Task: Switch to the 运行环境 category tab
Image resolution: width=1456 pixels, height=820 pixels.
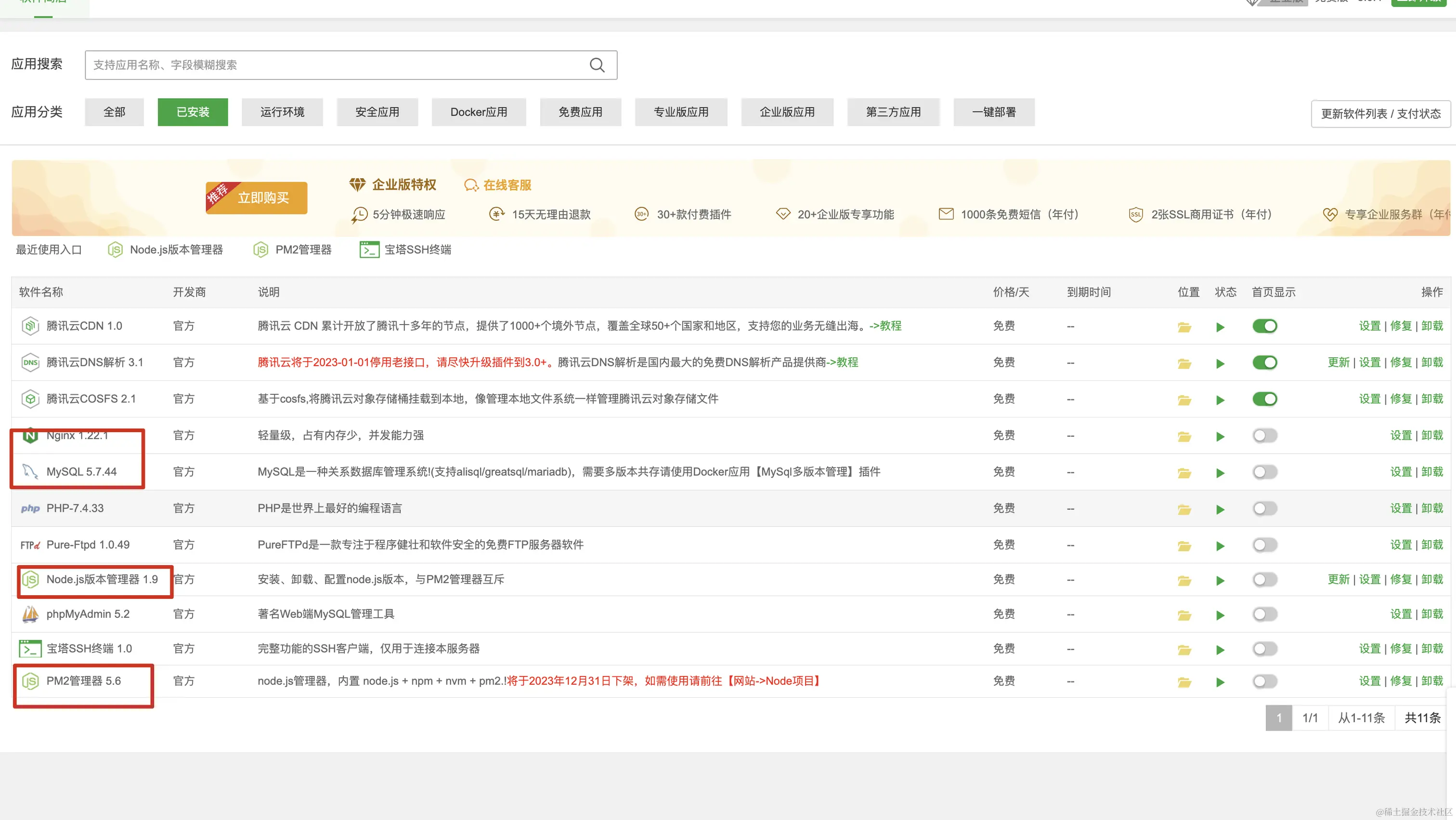Action: point(282,112)
